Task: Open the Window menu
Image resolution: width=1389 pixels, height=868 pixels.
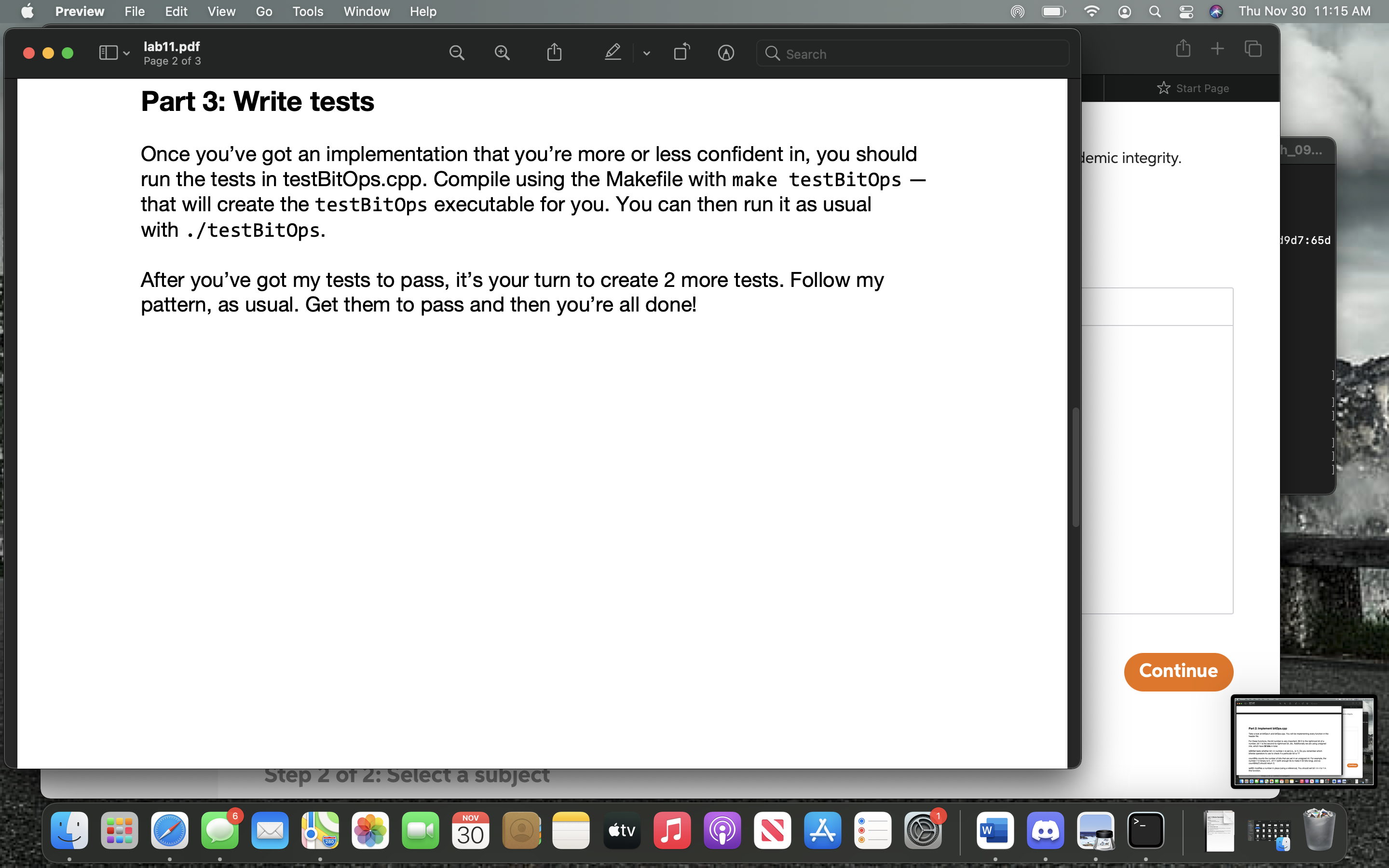Action: (x=366, y=11)
